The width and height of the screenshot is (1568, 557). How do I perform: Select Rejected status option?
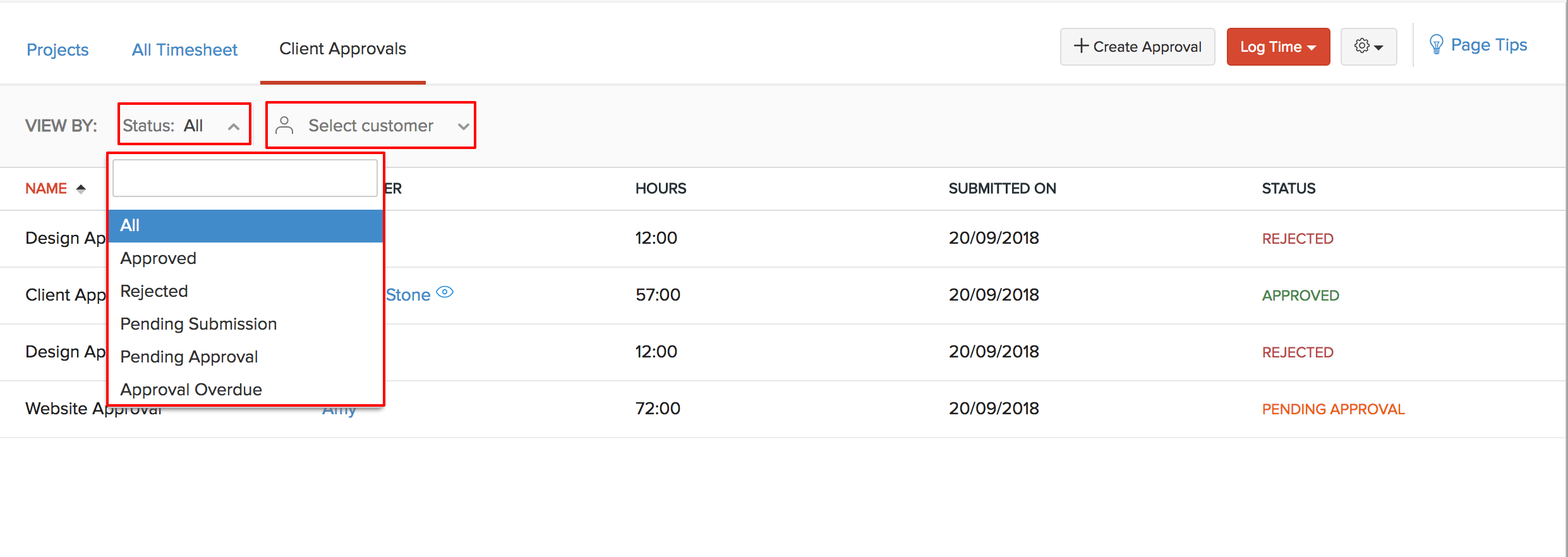(x=154, y=291)
